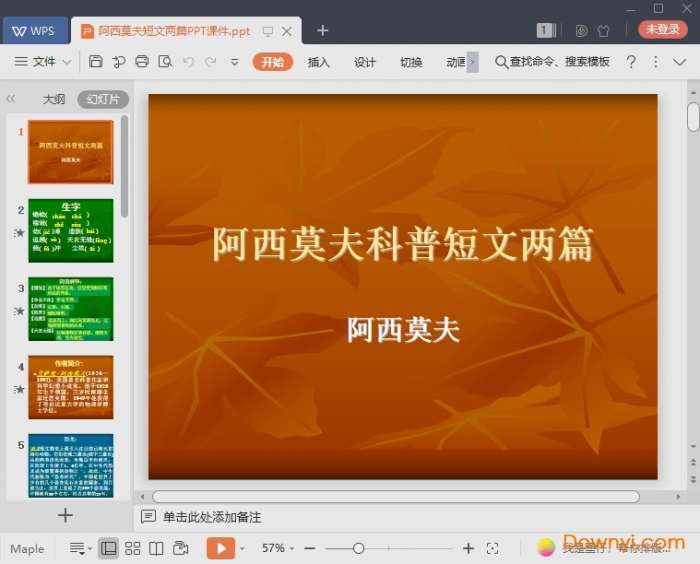
Task: Click the undo arrow
Action: 188,62
